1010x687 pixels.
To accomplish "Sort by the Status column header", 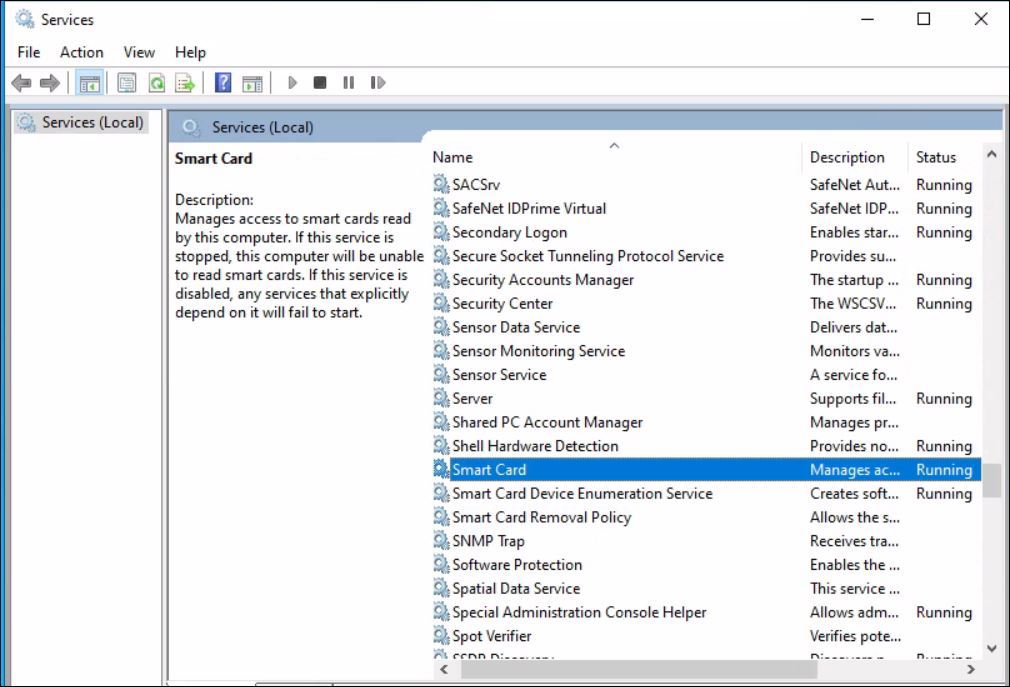I will 944,158.
